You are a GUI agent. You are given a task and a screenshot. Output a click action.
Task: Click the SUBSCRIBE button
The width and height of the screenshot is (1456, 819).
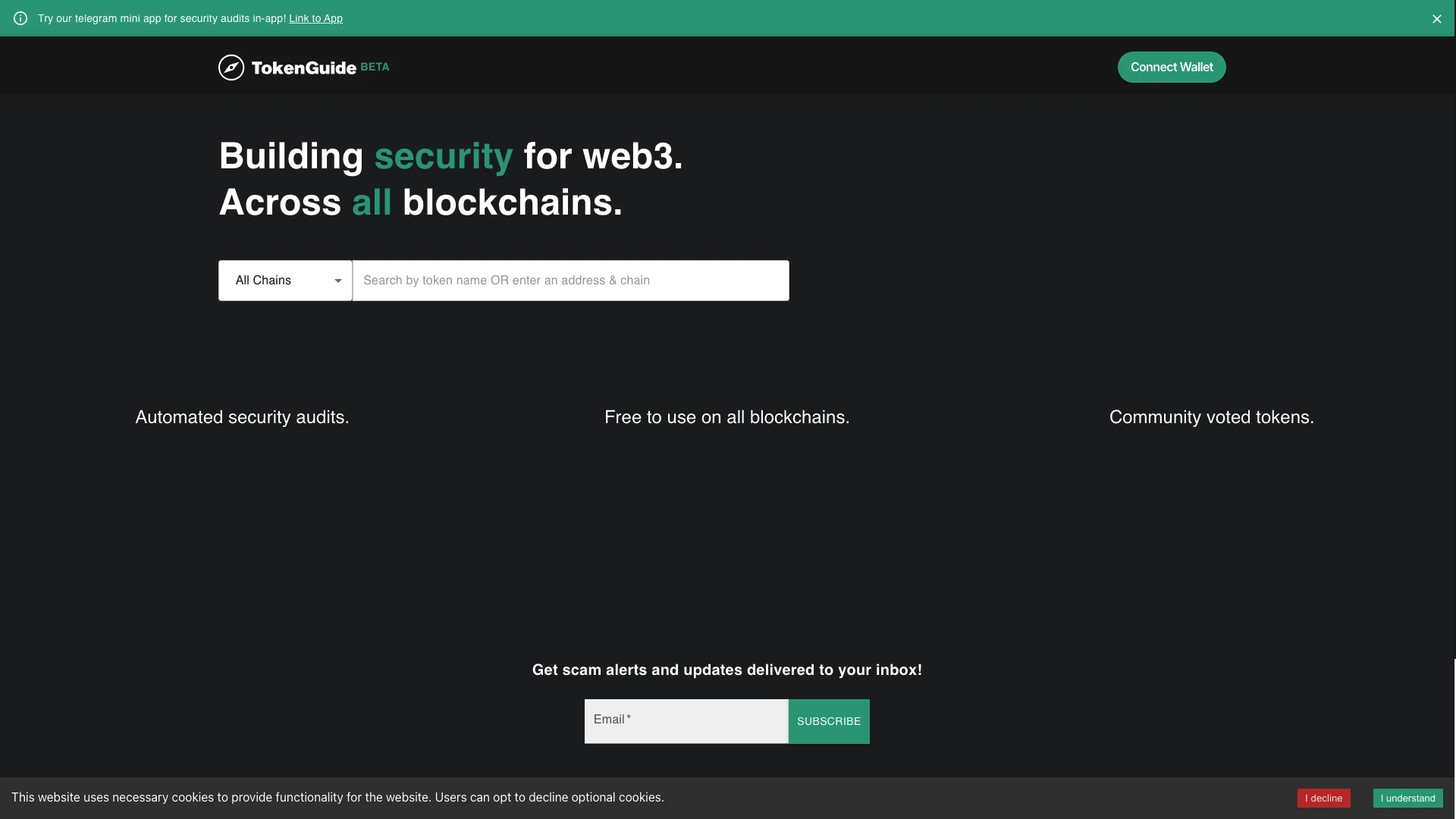point(828,721)
